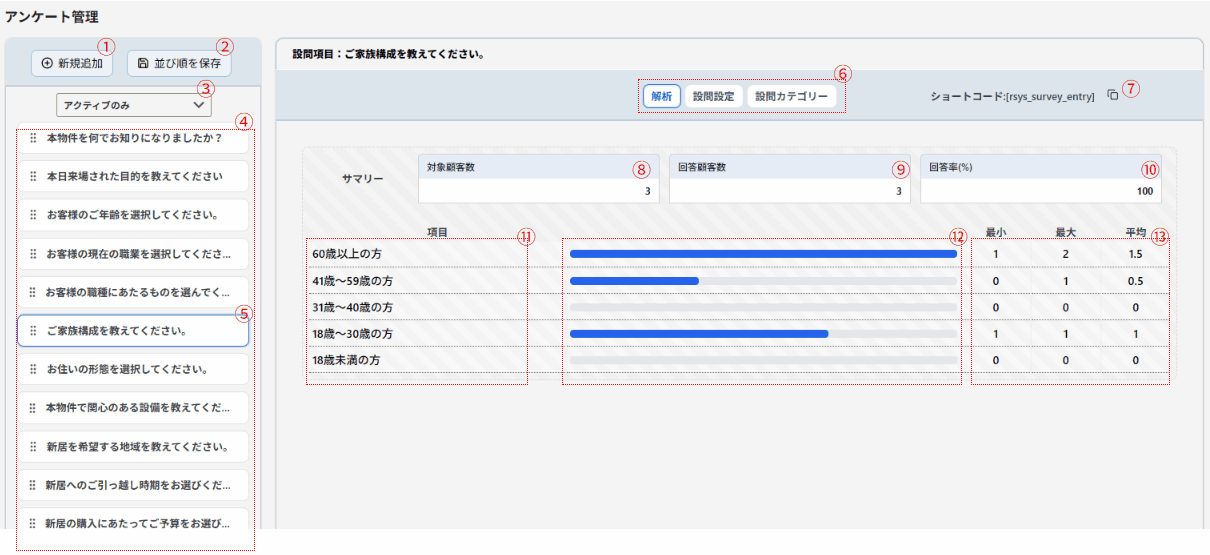Image resolution: width=1210 pixels, height=555 pixels.
Task: Switch to the 設問設定 tab
Action: coord(714,97)
